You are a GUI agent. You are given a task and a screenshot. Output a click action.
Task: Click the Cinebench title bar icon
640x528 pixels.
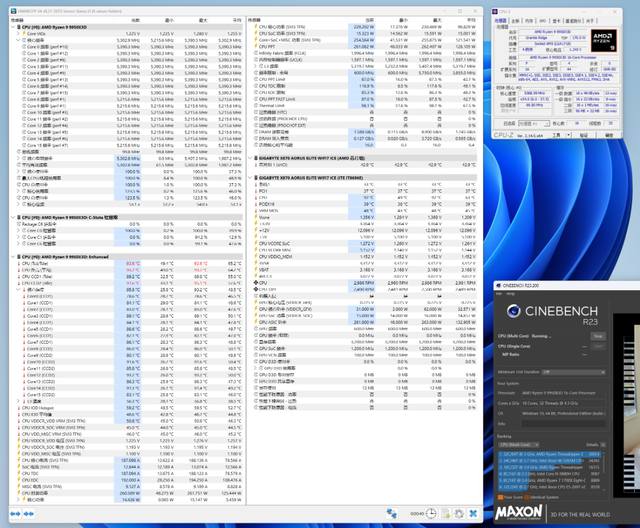498,286
